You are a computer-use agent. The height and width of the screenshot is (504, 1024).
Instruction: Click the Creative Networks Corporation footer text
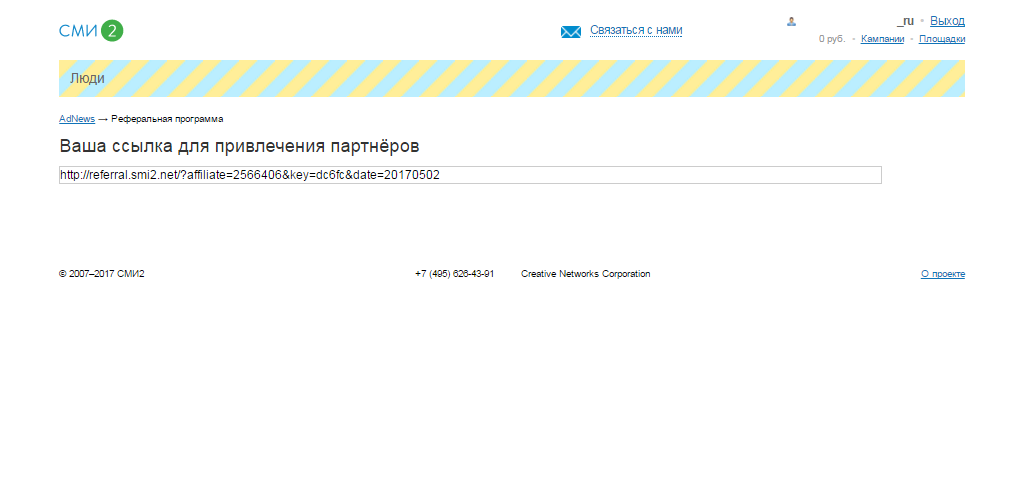click(x=586, y=274)
